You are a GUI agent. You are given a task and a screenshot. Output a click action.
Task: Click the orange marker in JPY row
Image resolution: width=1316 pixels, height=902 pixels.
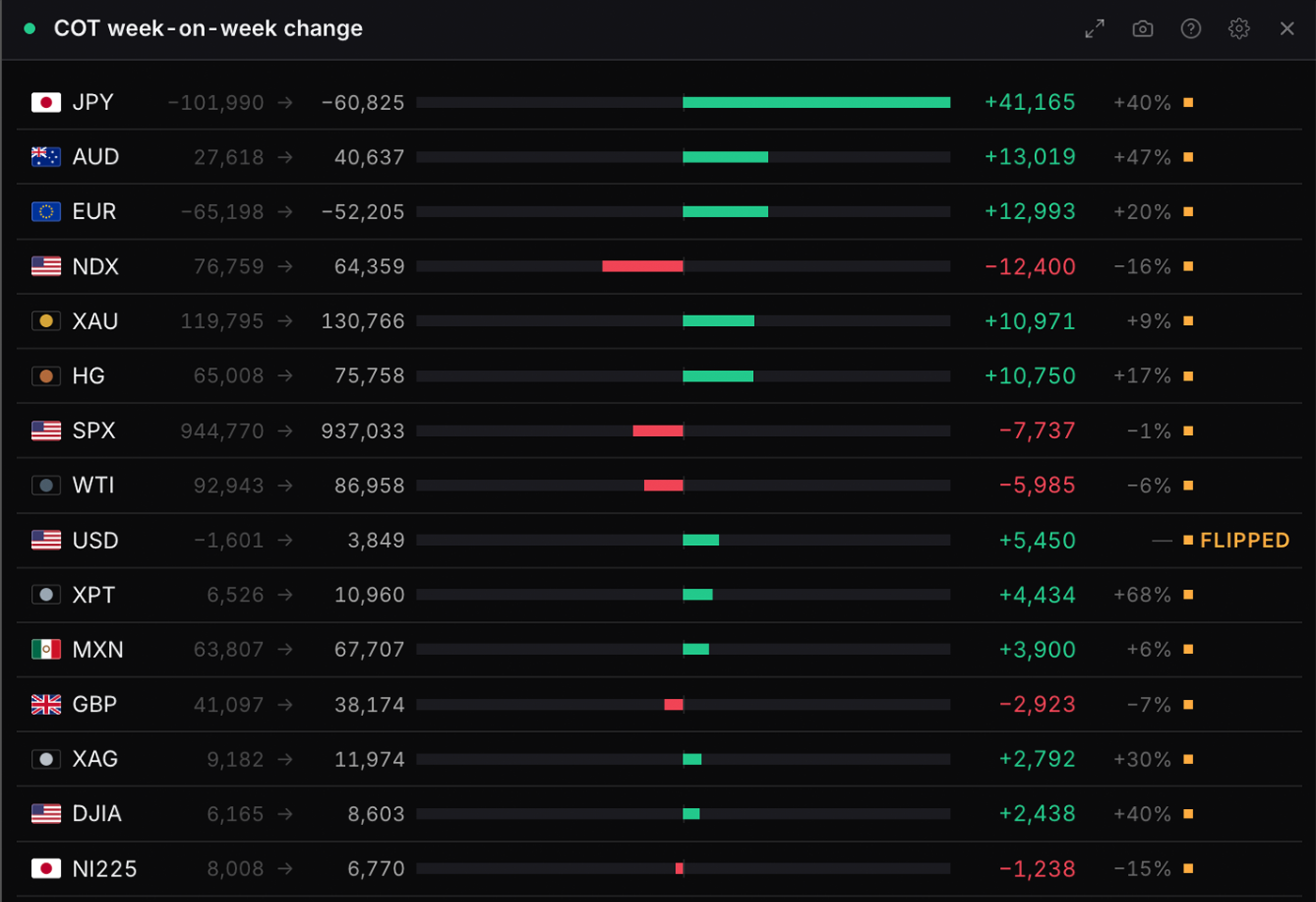tap(1188, 102)
